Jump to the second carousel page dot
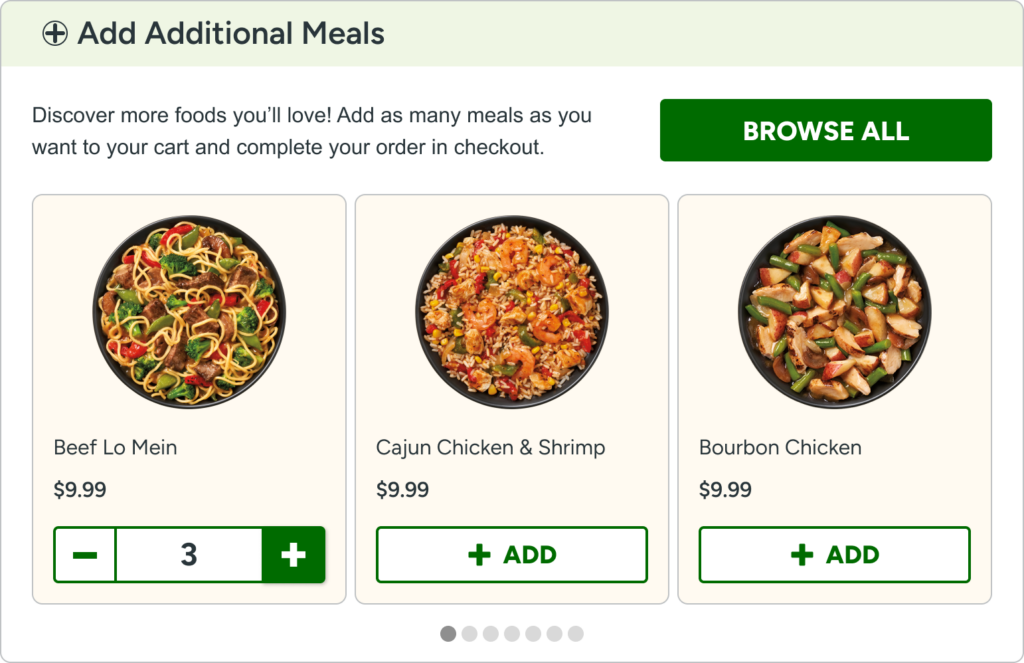 point(469,634)
